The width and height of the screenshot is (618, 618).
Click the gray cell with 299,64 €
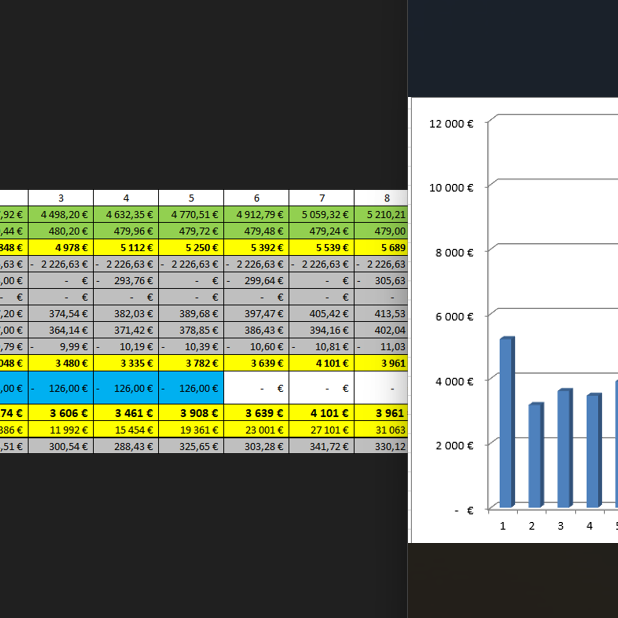(x=256, y=281)
